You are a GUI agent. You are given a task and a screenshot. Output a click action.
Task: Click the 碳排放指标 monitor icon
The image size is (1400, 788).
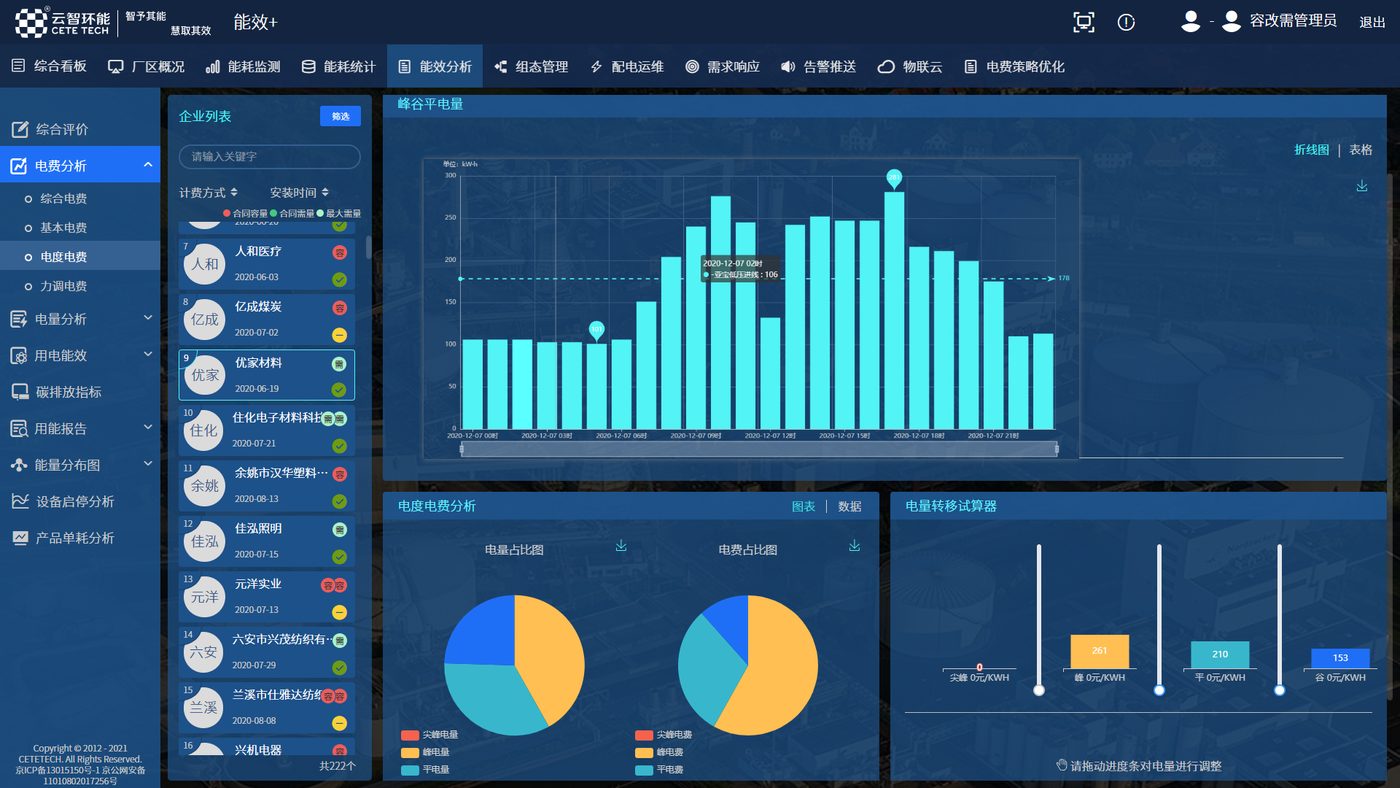click(x=19, y=392)
